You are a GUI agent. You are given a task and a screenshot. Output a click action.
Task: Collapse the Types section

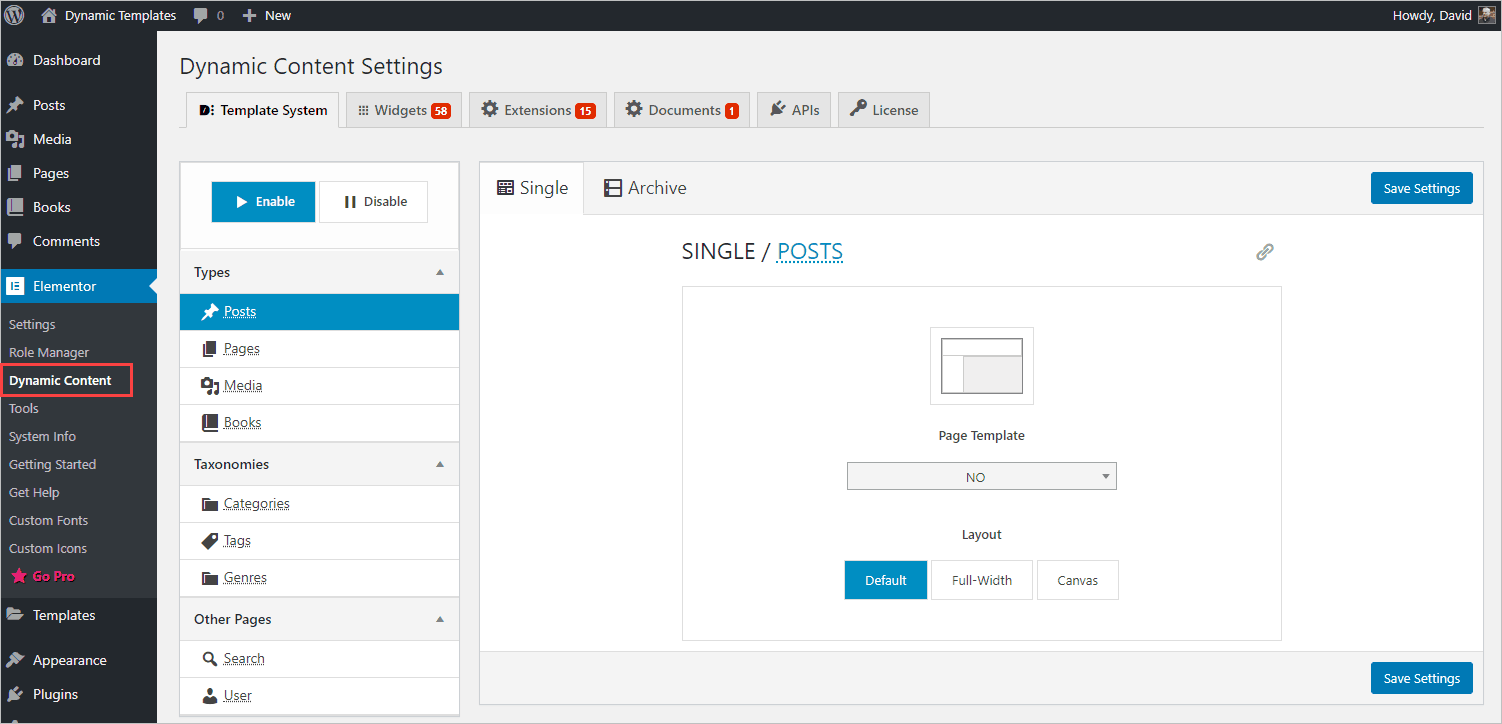click(x=440, y=272)
